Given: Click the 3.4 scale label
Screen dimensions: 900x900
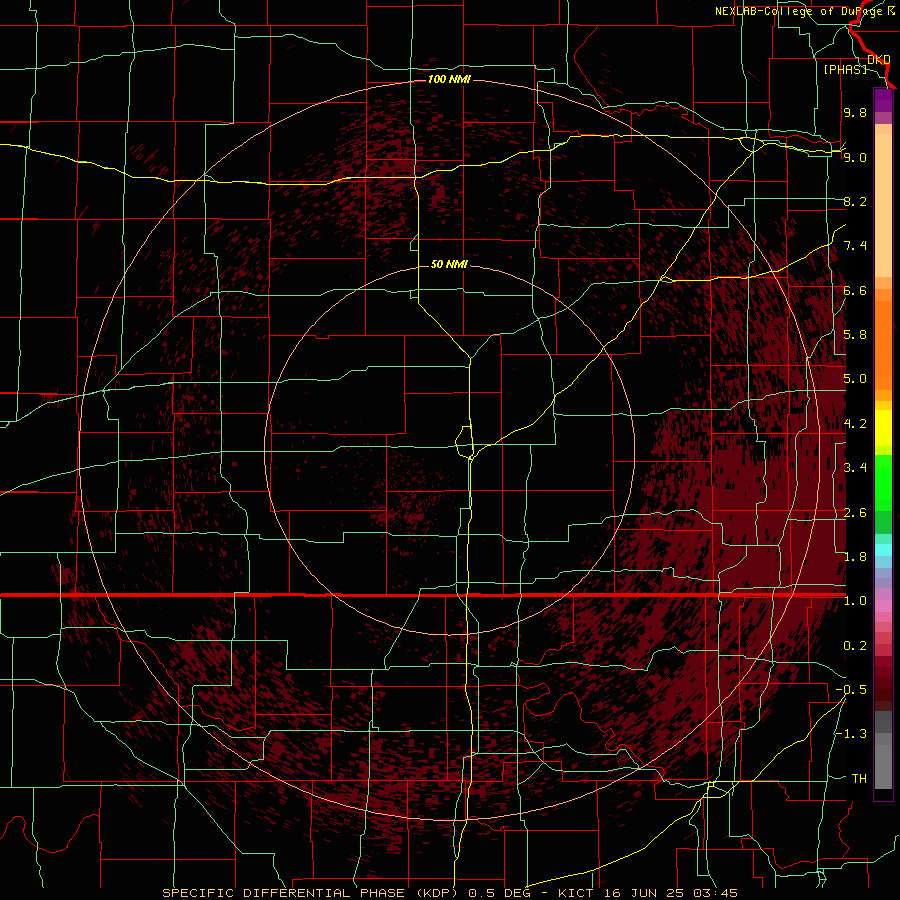Looking at the screenshot, I should pyautogui.click(x=855, y=467).
